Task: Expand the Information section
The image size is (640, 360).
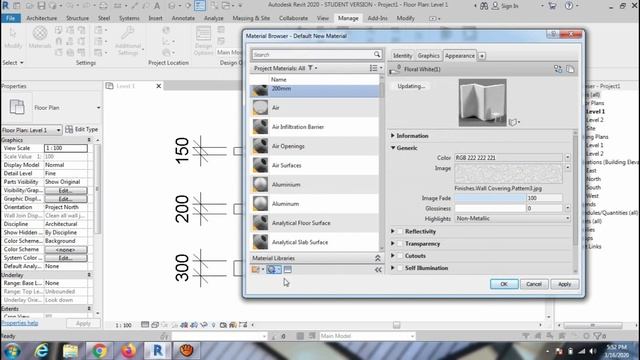Action: 393,136
